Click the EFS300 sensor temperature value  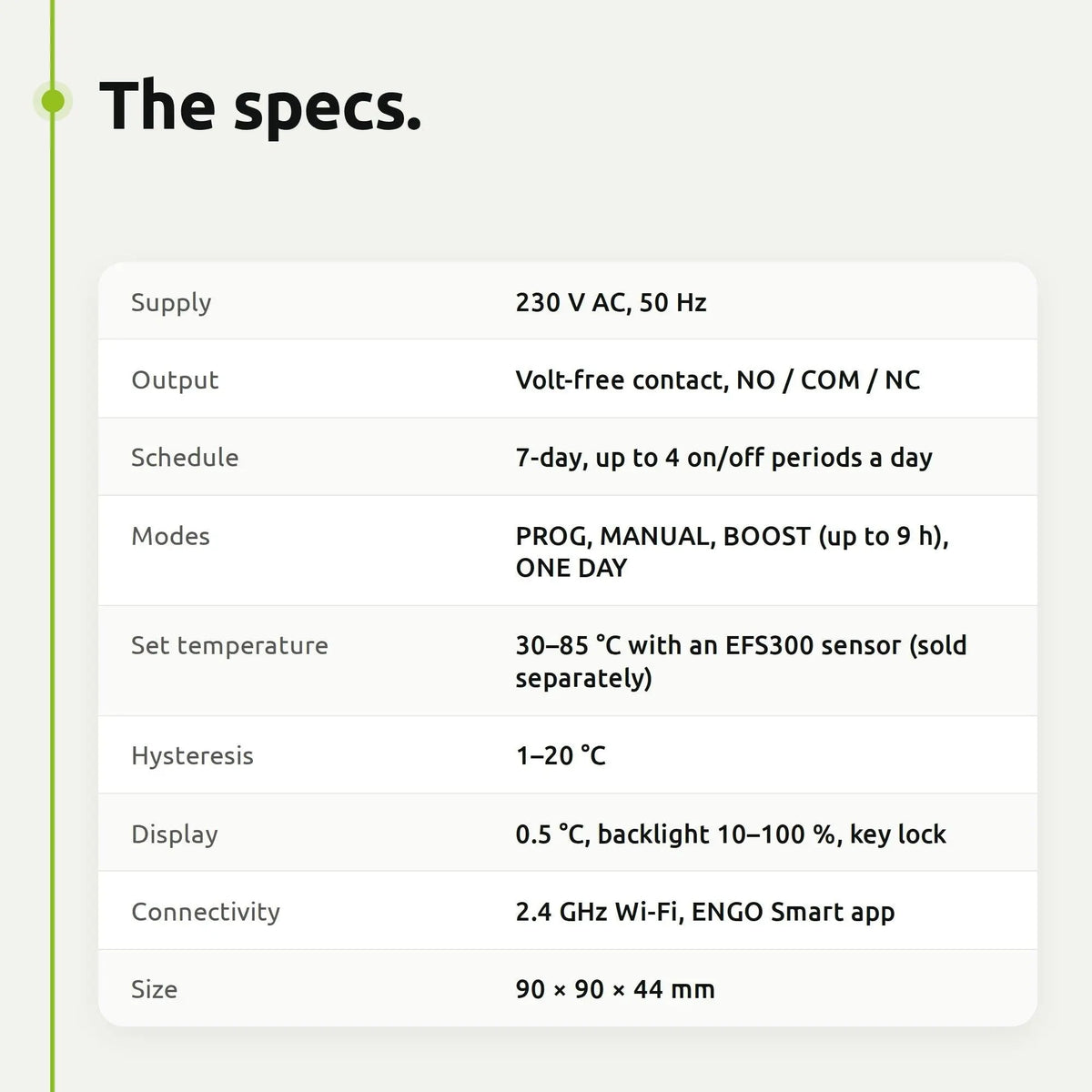click(x=741, y=662)
